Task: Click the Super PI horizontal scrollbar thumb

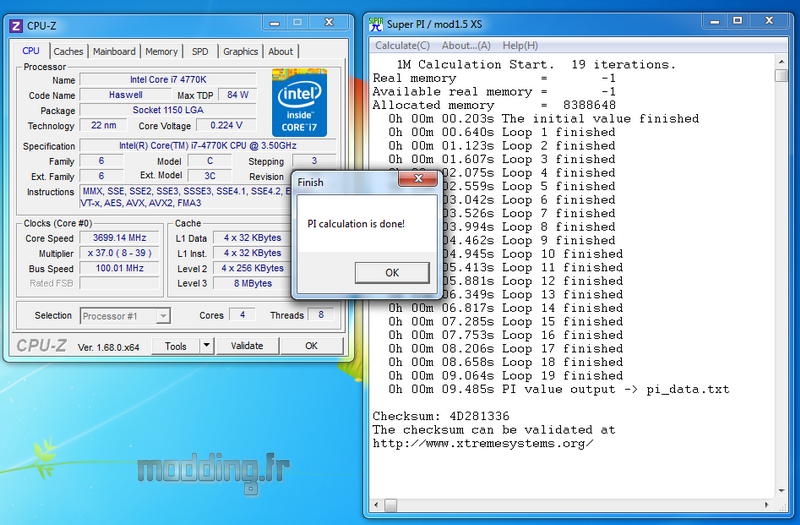Action: 390,505
